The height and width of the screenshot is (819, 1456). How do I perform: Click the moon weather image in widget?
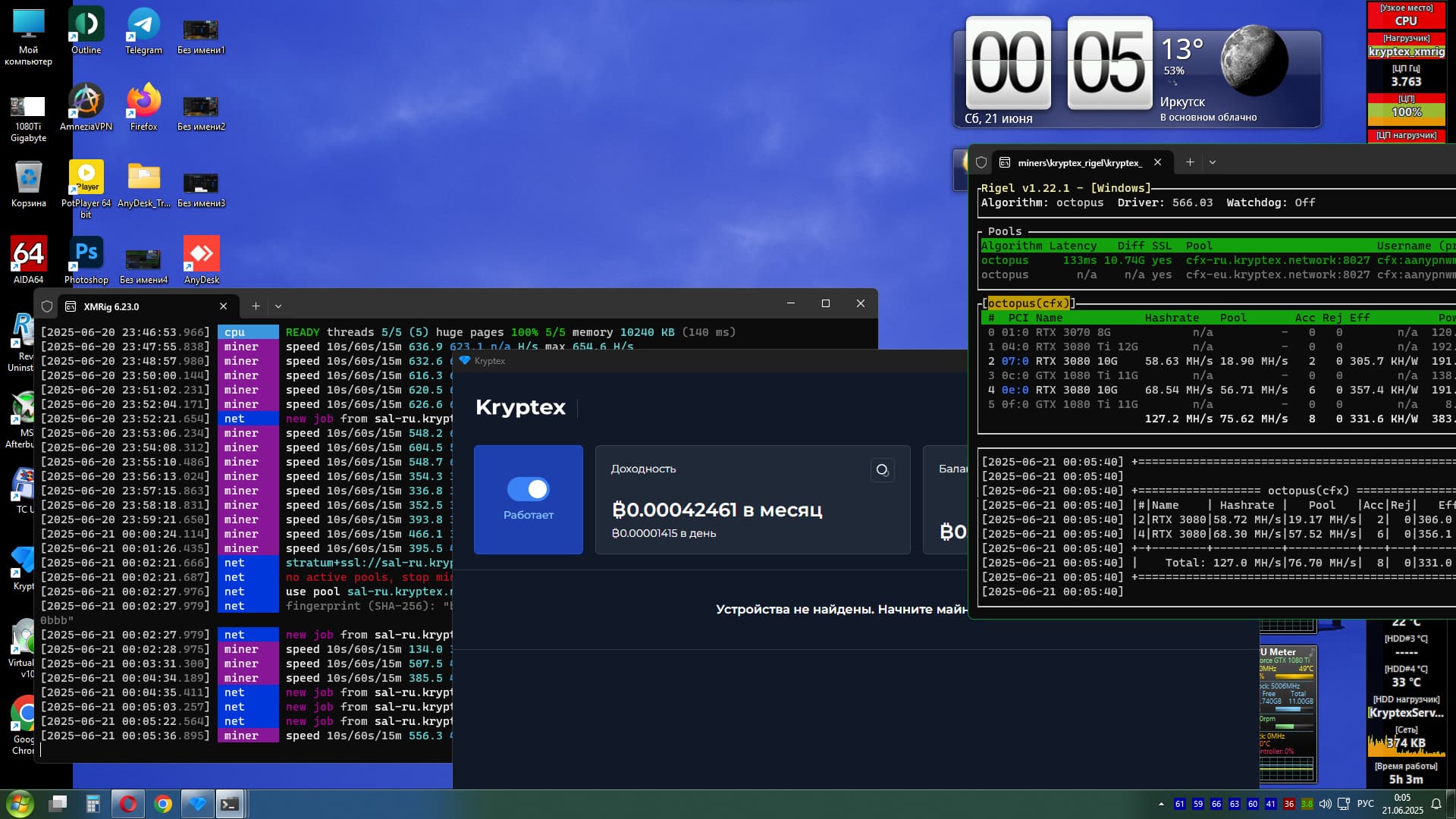(x=1254, y=61)
